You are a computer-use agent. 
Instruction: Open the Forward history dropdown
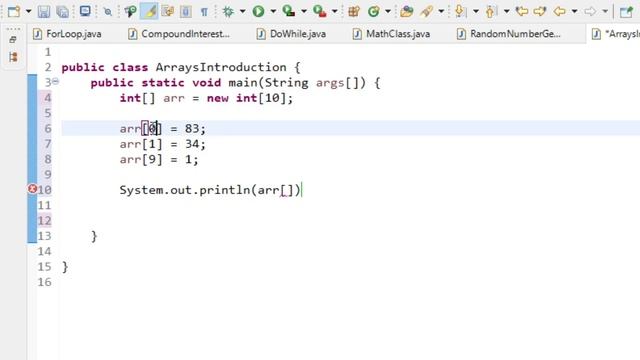(605, 11)
